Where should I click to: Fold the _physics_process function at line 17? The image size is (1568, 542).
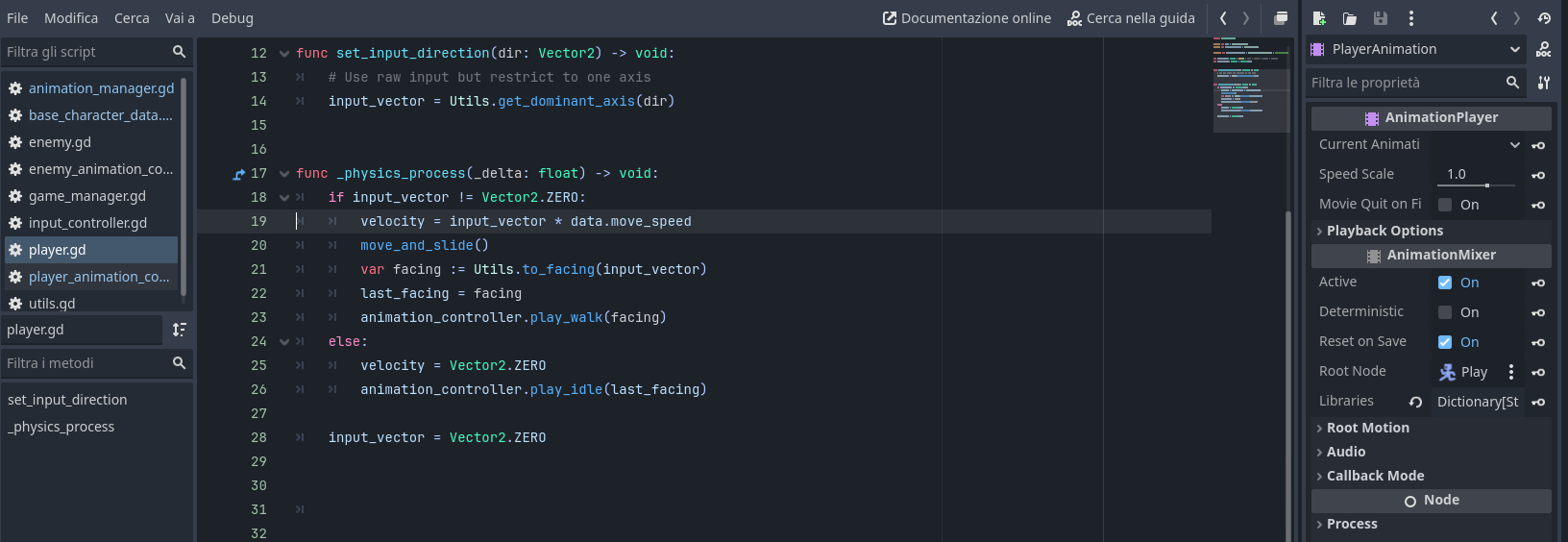[284, 174]
